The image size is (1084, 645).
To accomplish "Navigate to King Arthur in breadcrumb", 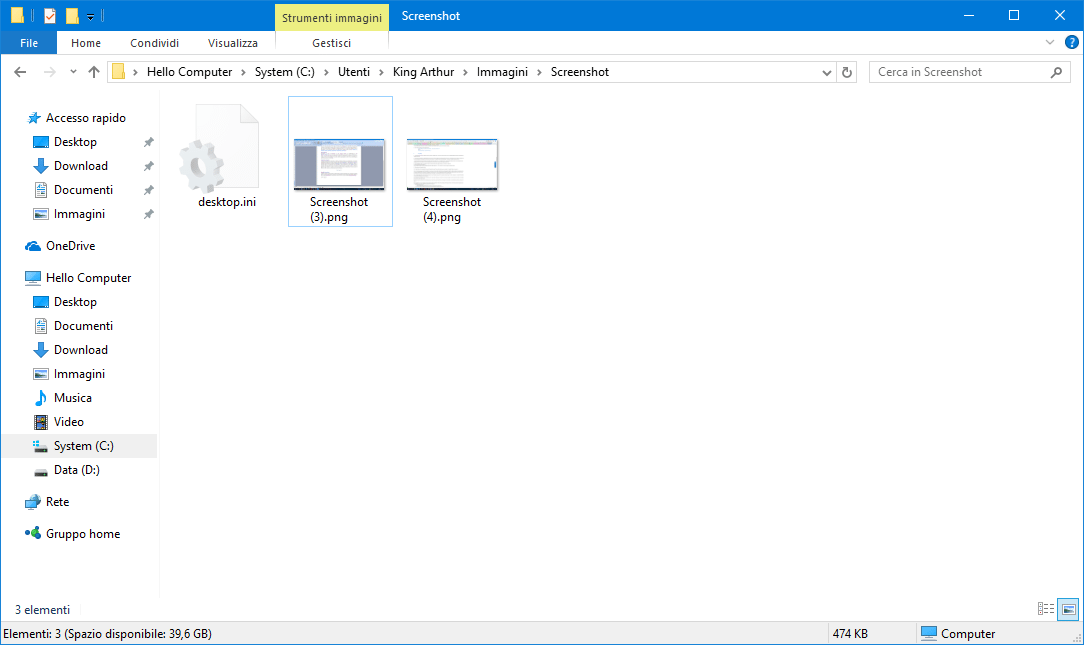I will click(425, 72).
